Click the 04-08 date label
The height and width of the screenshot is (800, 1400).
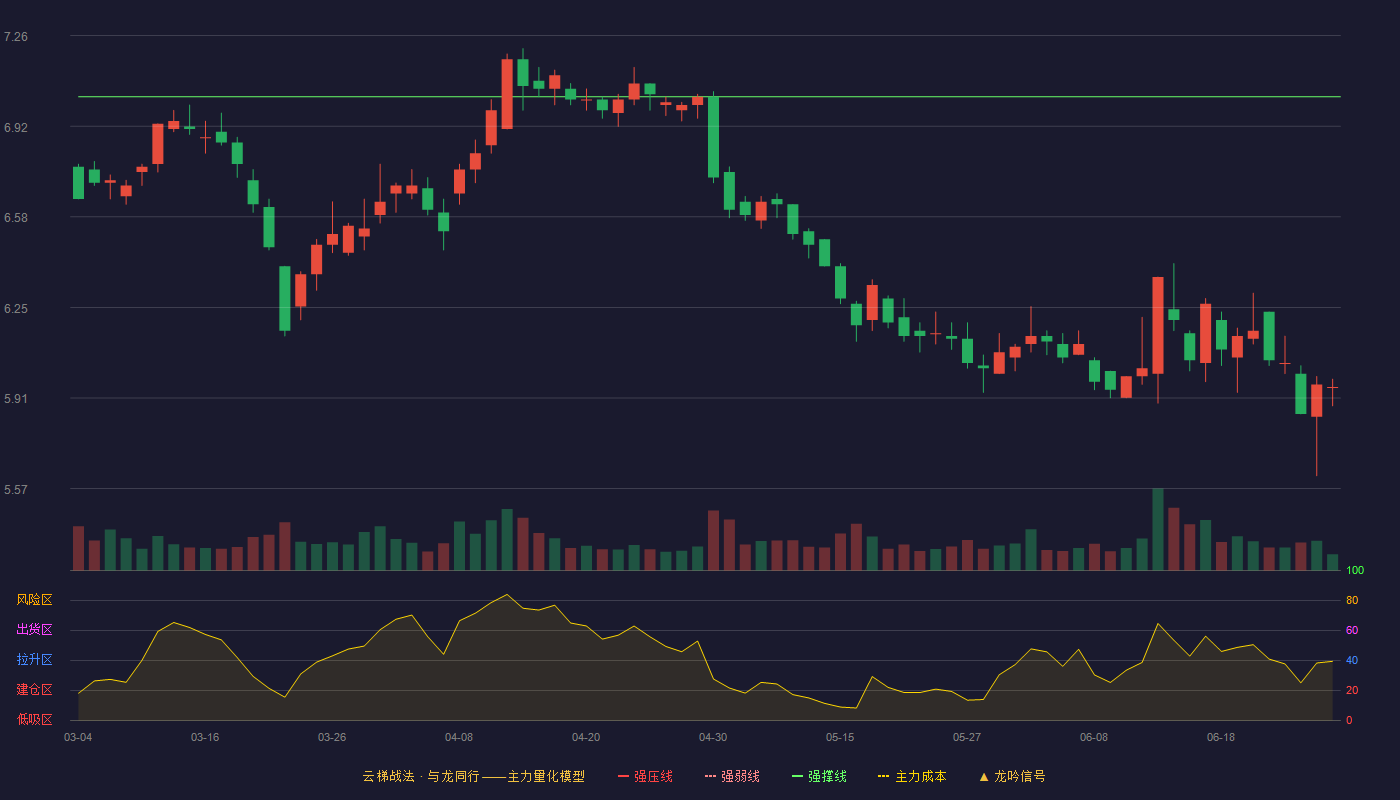click(459, 737)
